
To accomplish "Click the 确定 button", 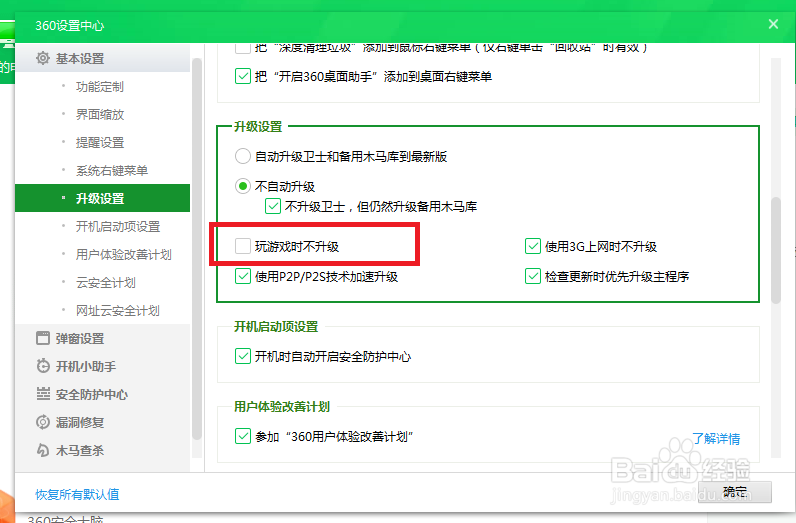I will coord(735,492).
